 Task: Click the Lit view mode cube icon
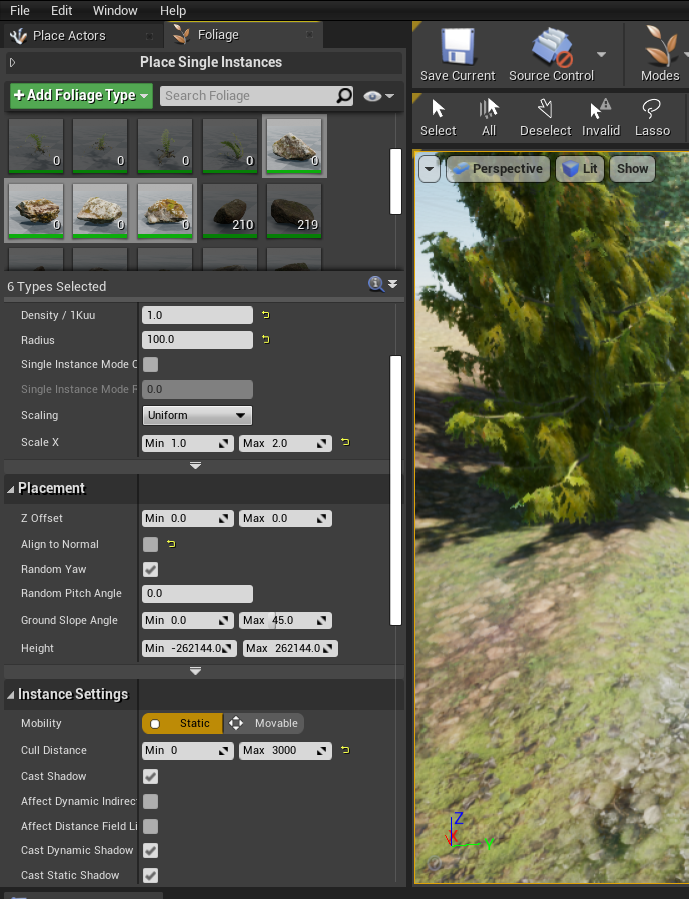[570, 169]
